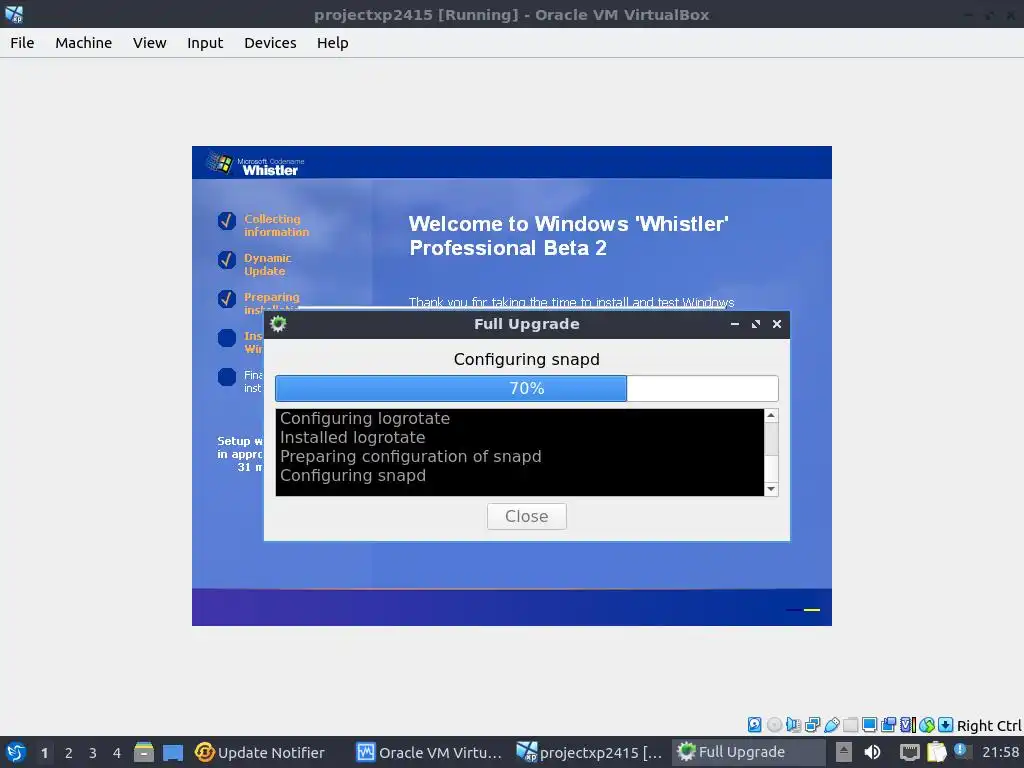
Task: Open the Machine menu
Action: pos(83,42)
